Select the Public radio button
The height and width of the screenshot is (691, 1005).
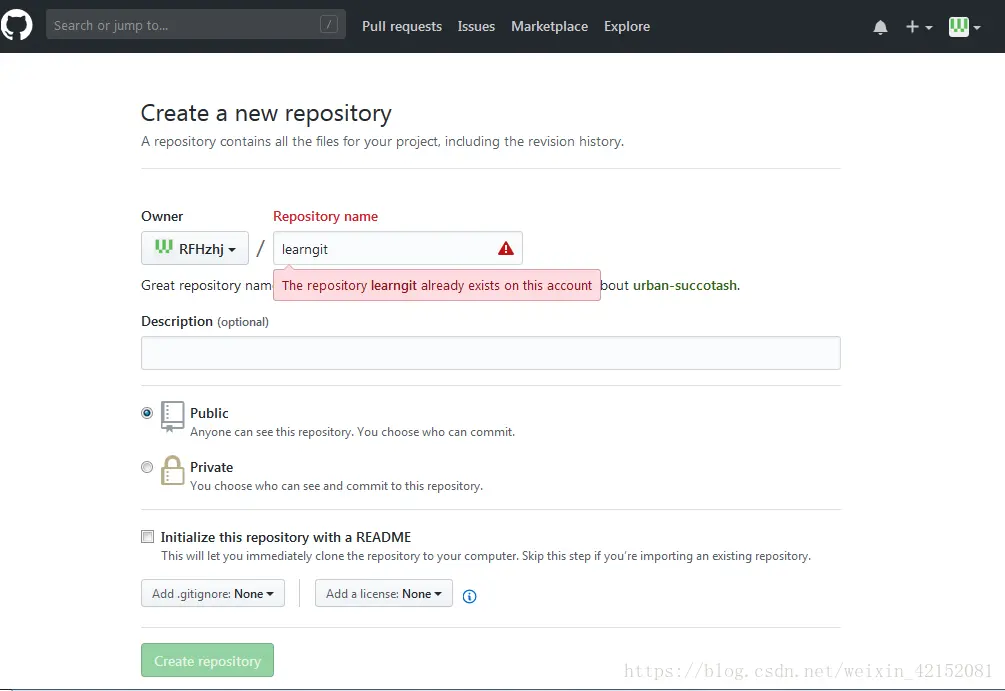tap(147, 413)
